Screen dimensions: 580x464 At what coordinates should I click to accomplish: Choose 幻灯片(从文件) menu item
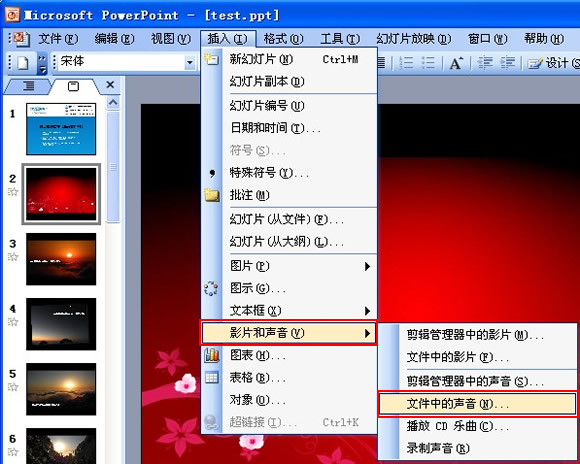point(289,219)
